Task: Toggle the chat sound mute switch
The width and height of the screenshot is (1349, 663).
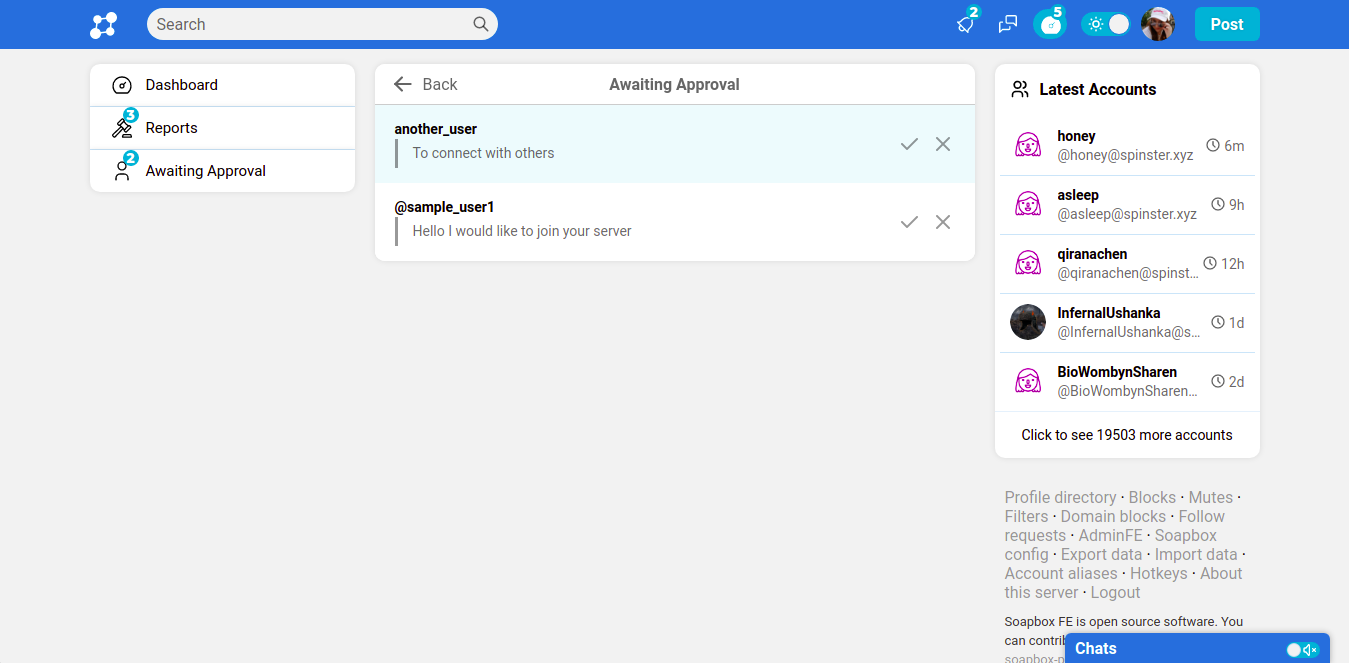Action: point(1302,650)
